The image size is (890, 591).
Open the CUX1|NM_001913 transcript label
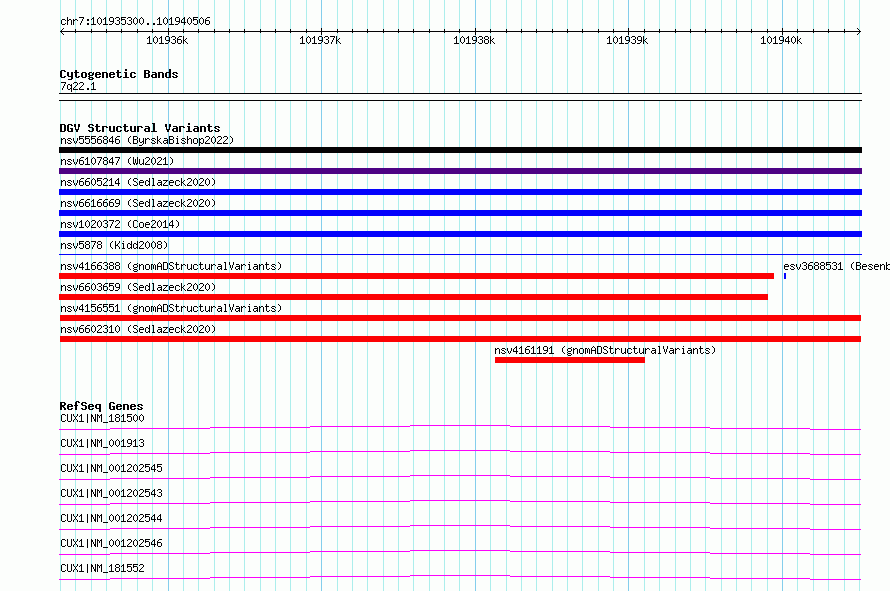click(102, 443)
